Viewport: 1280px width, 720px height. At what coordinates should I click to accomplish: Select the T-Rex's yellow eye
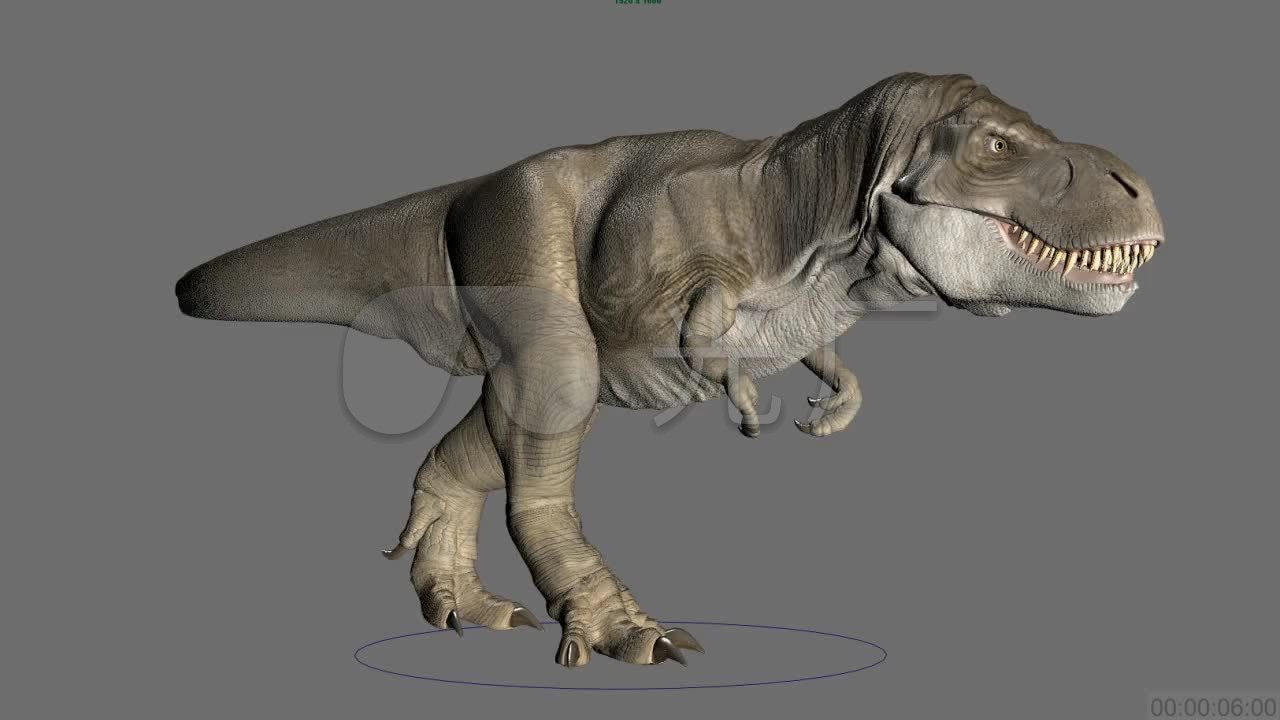pyautogui.click(x=998, y=146)
